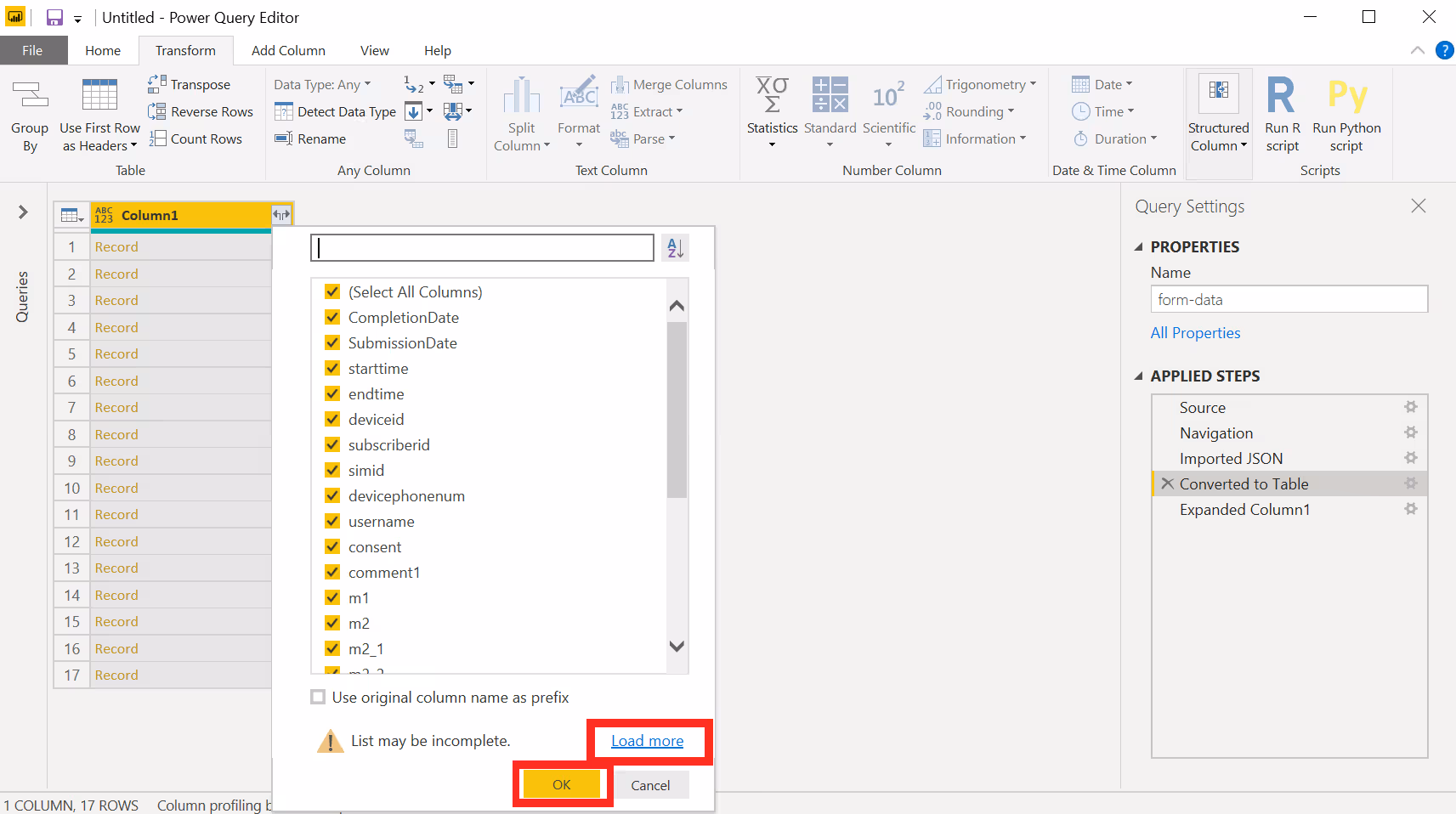The height and width of the screenshot is (814, 1456).
Task: Delete the Converted to Table step
Action: (x=1168, y=483)
